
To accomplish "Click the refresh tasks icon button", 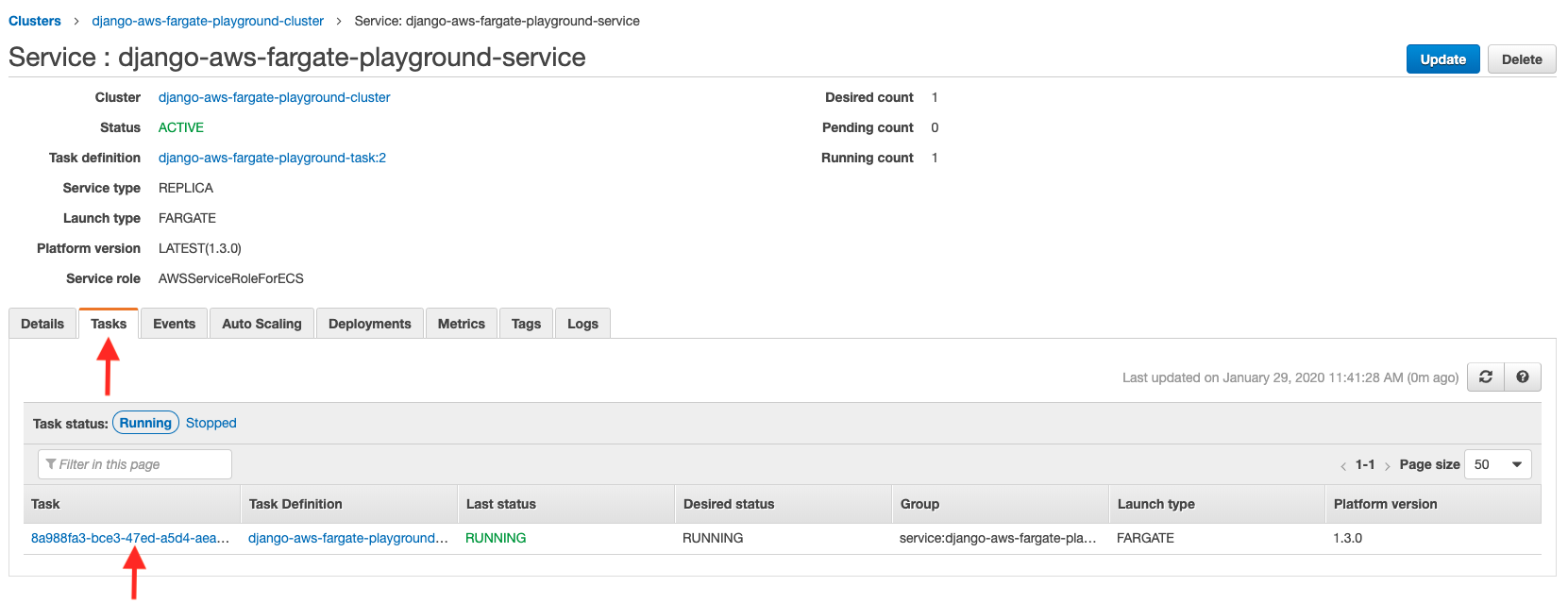I will [1485, 377].
